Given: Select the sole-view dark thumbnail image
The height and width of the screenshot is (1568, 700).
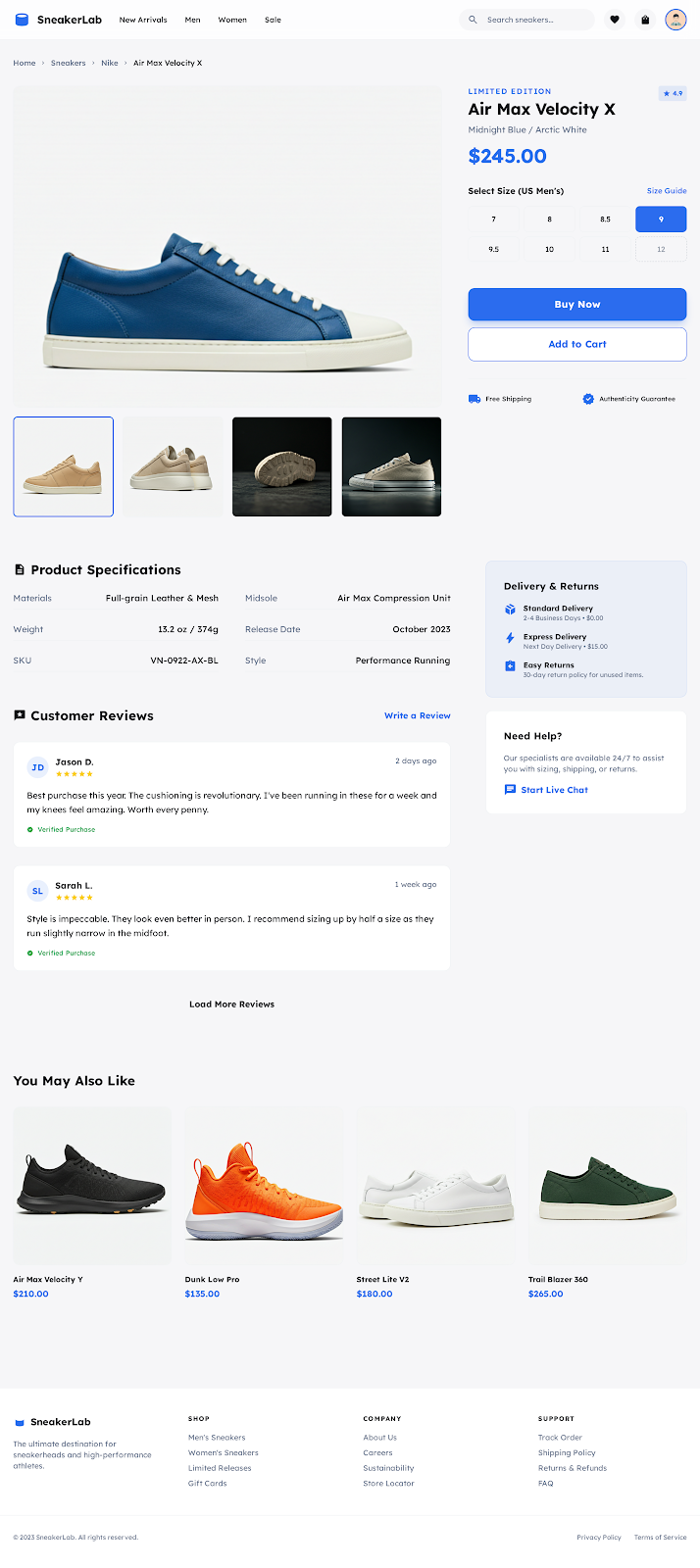Looking at the screenshot, I should click(x=281, y=466).
